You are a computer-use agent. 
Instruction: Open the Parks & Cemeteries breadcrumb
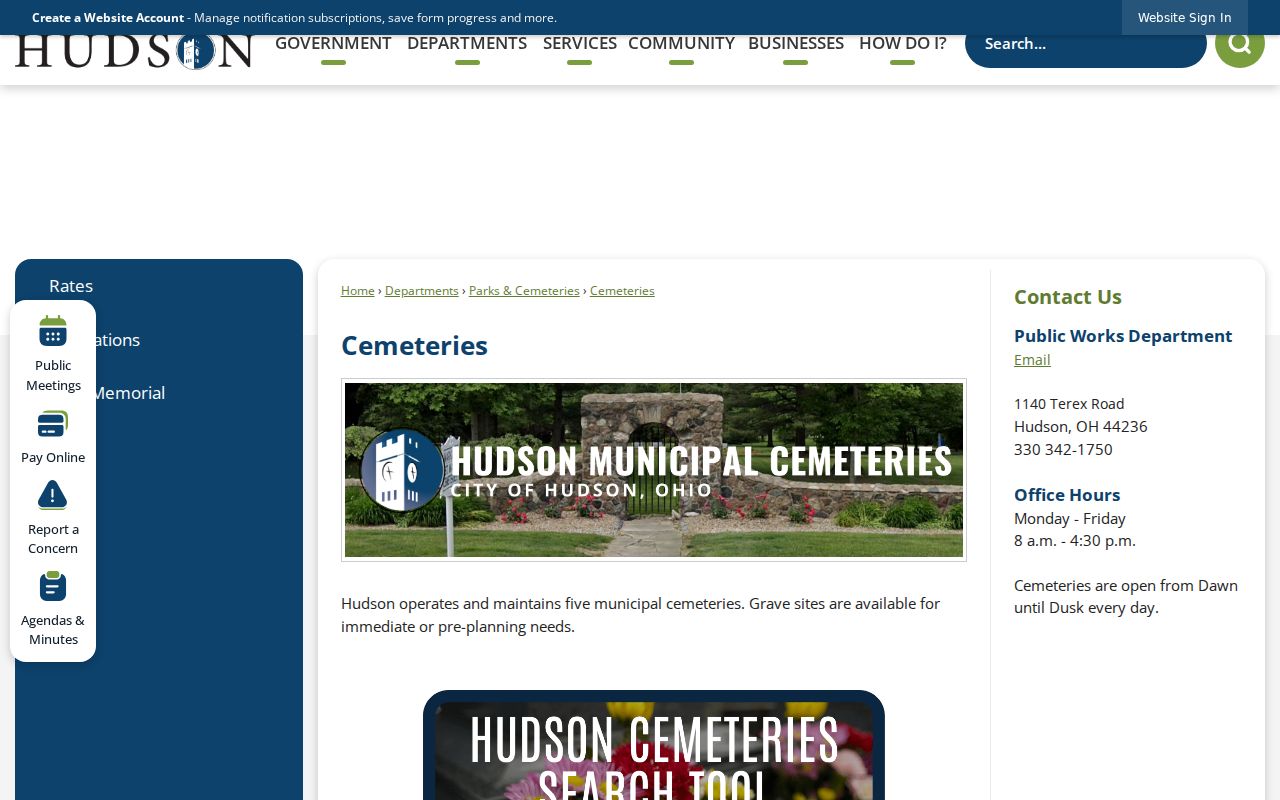point(524,291)
